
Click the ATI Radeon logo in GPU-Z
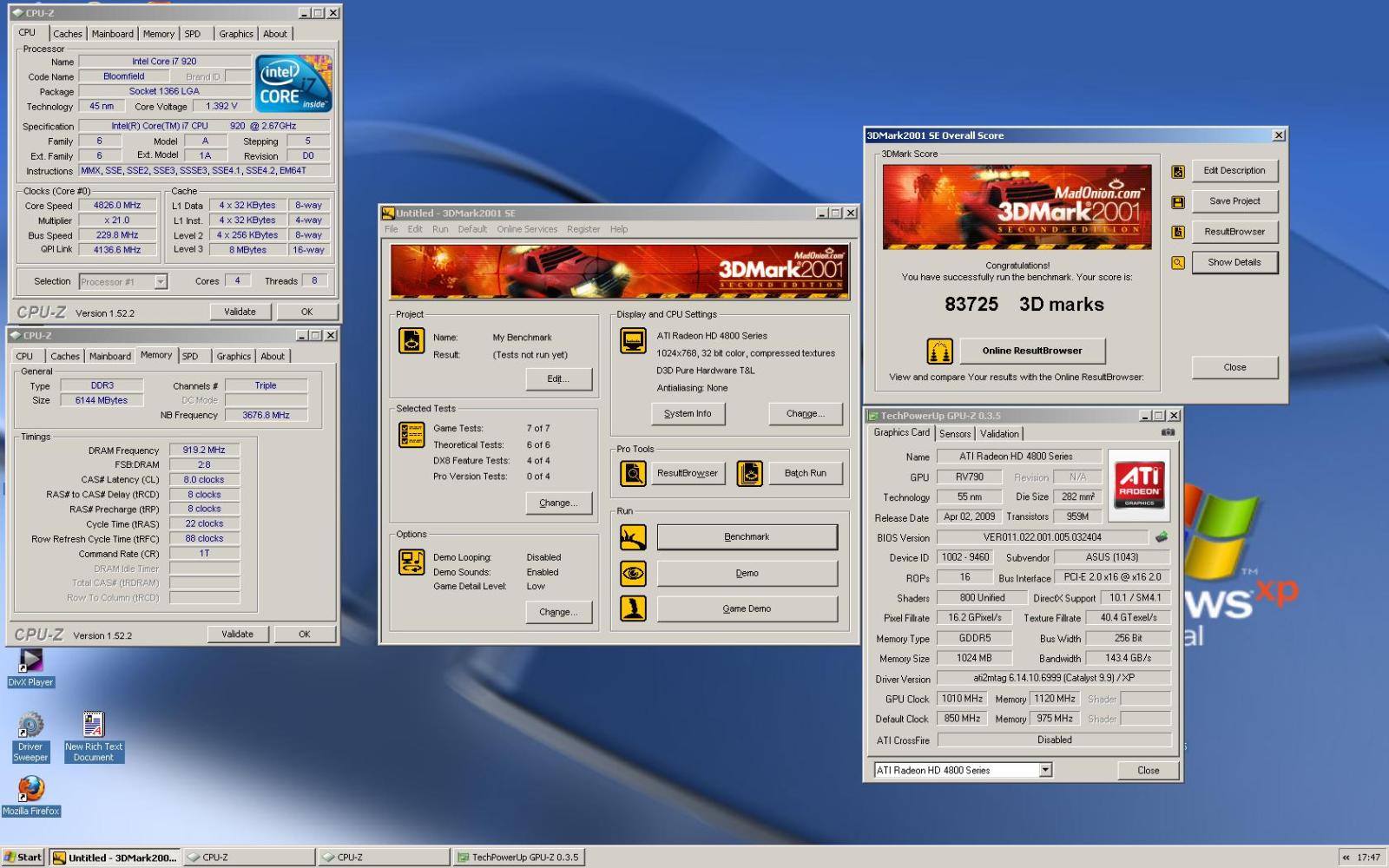[1139, 484]
